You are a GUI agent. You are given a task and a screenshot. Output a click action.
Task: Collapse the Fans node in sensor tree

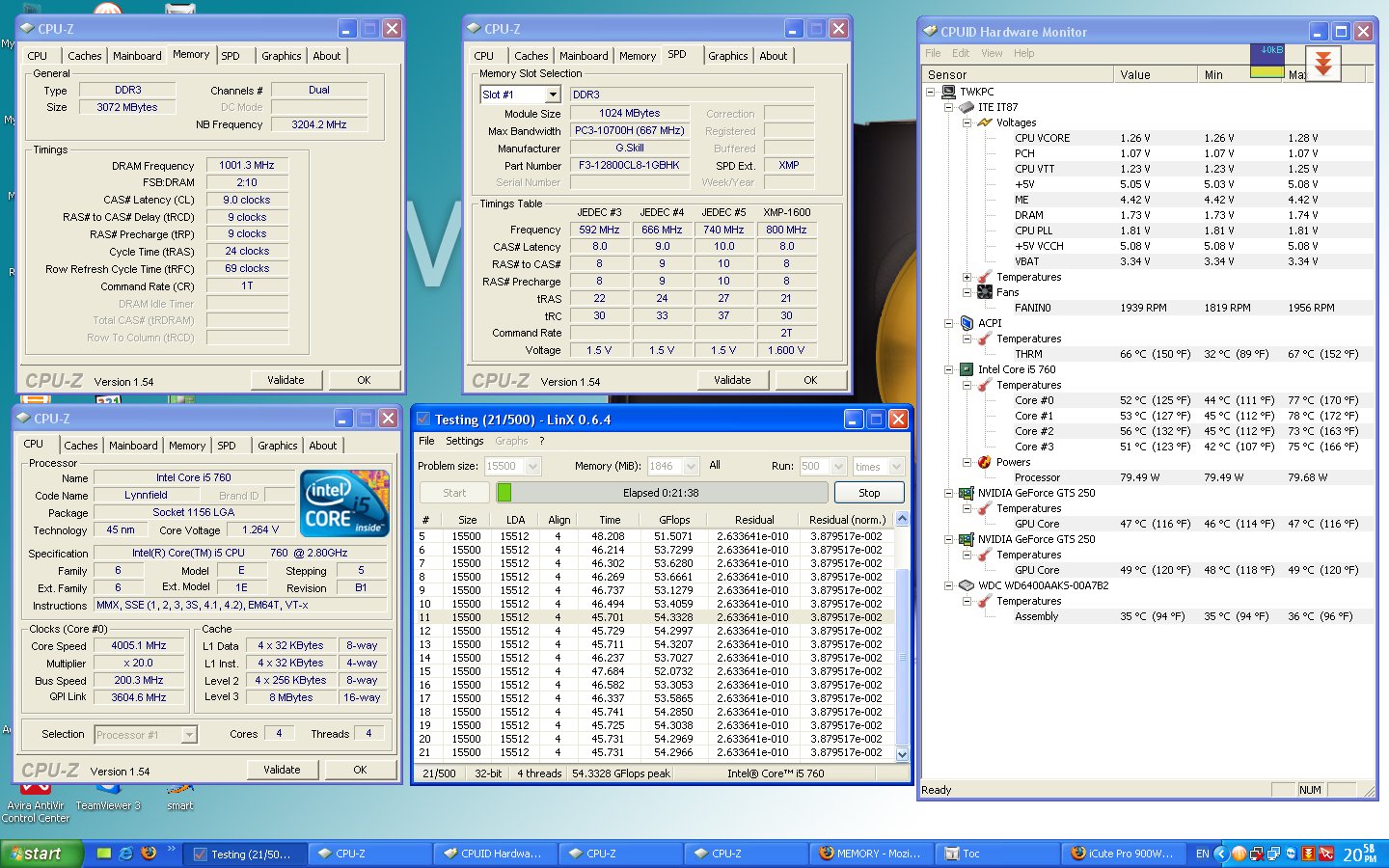point(967,292)
